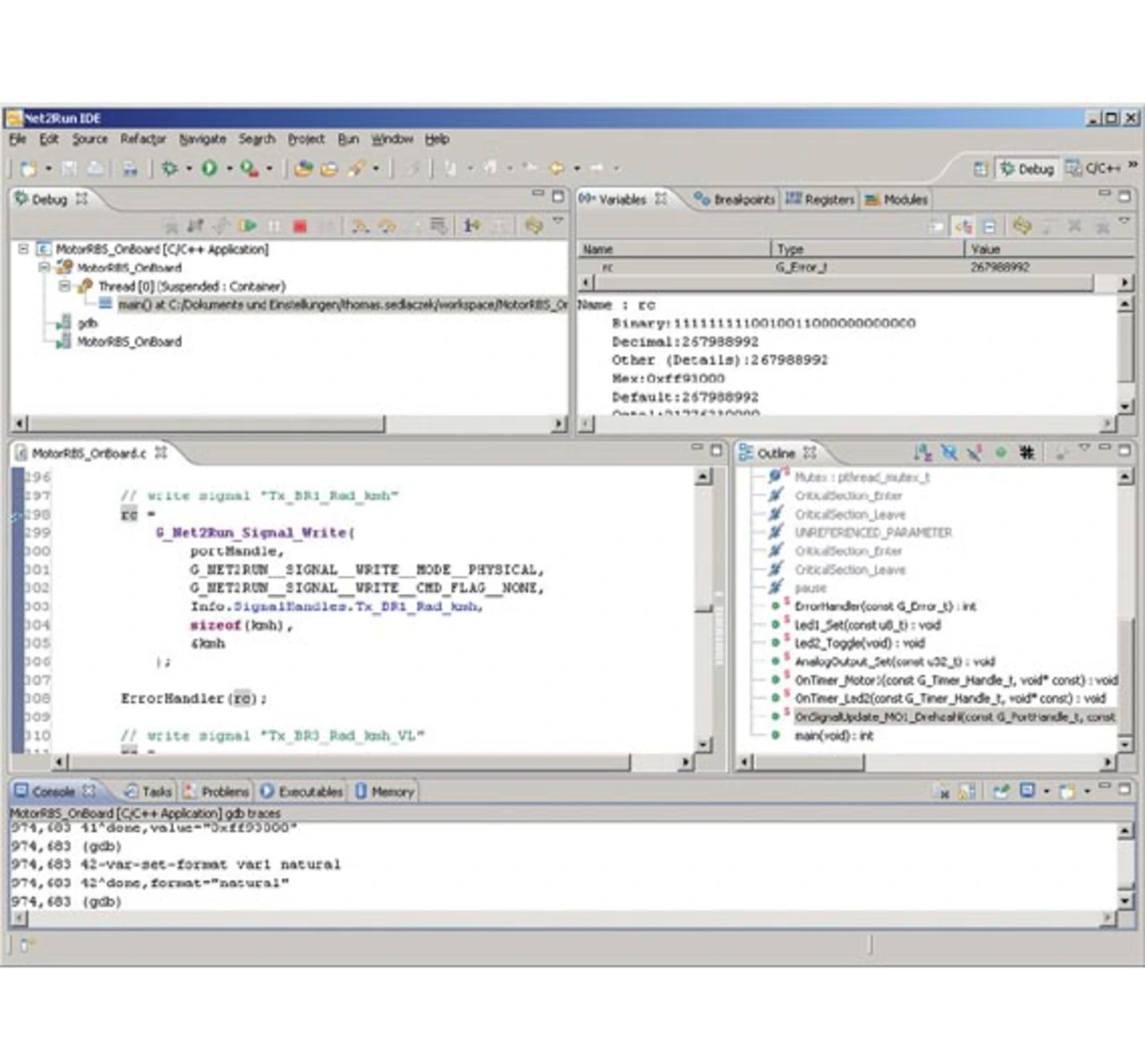Open the Refactor menu

[x=143, y=139]
